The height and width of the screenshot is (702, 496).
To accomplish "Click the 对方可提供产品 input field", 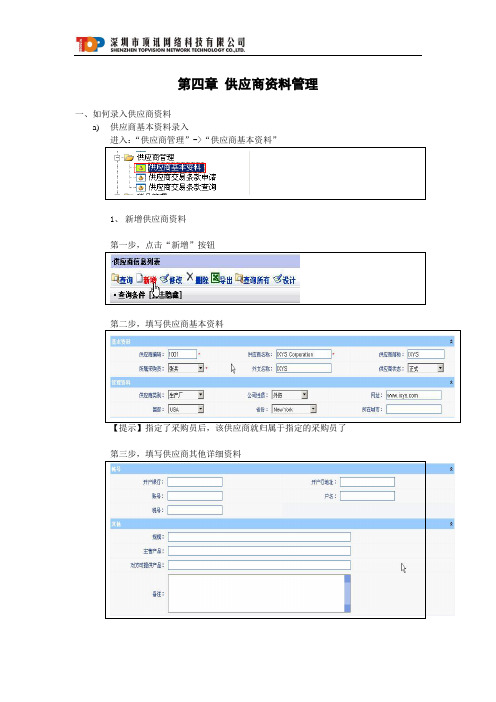I will coord(259,565).
